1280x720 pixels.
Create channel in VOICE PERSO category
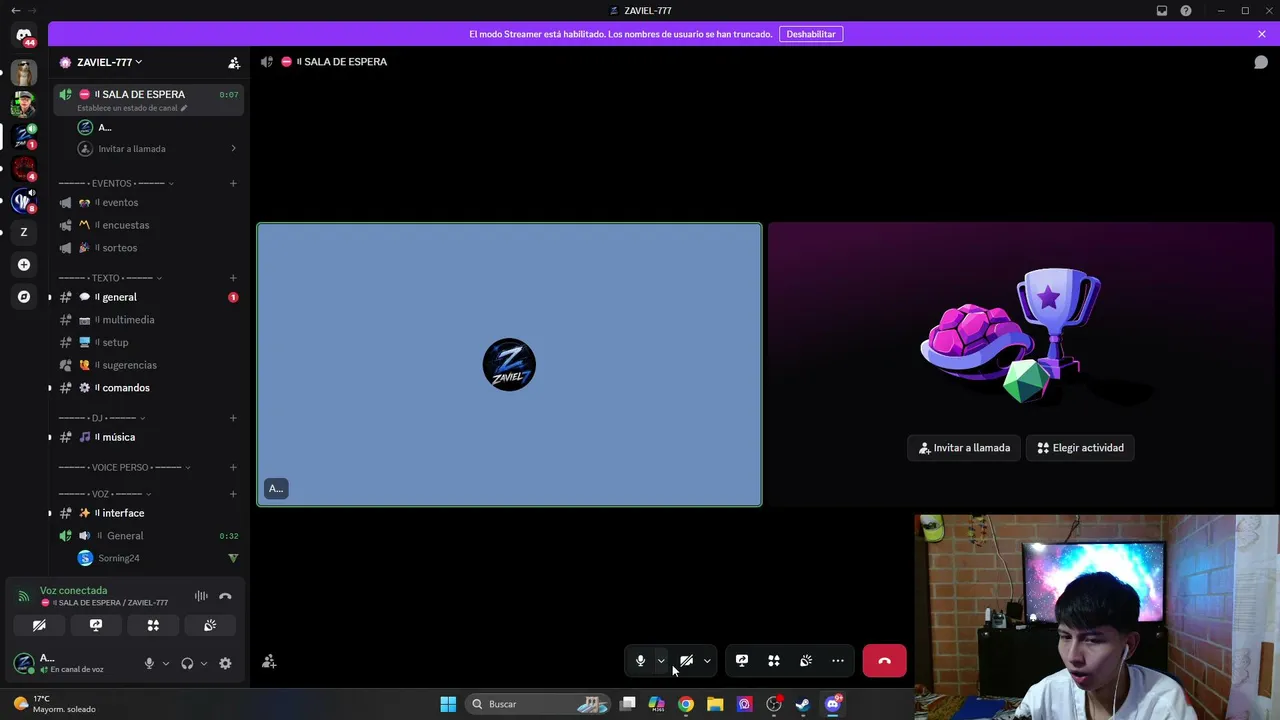click(x=233, y=467)
